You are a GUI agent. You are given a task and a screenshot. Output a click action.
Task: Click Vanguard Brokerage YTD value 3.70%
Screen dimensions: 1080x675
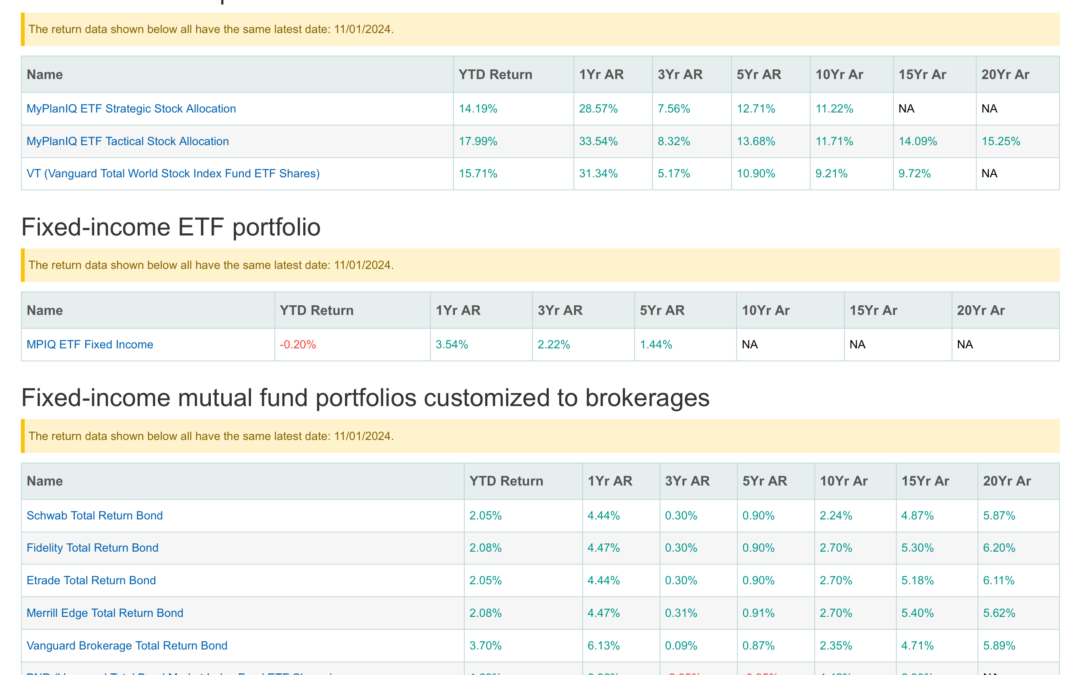[486, 645]
